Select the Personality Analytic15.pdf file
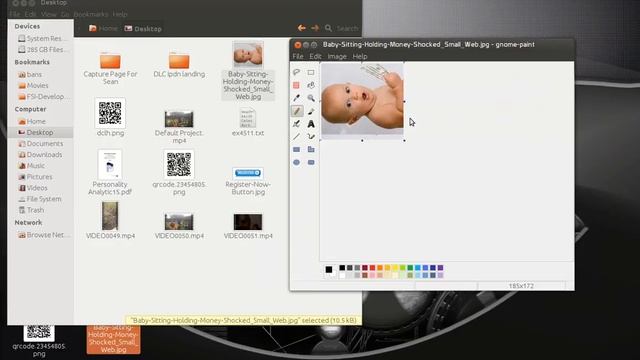The image size is (640, 360). tap(110, 173)
